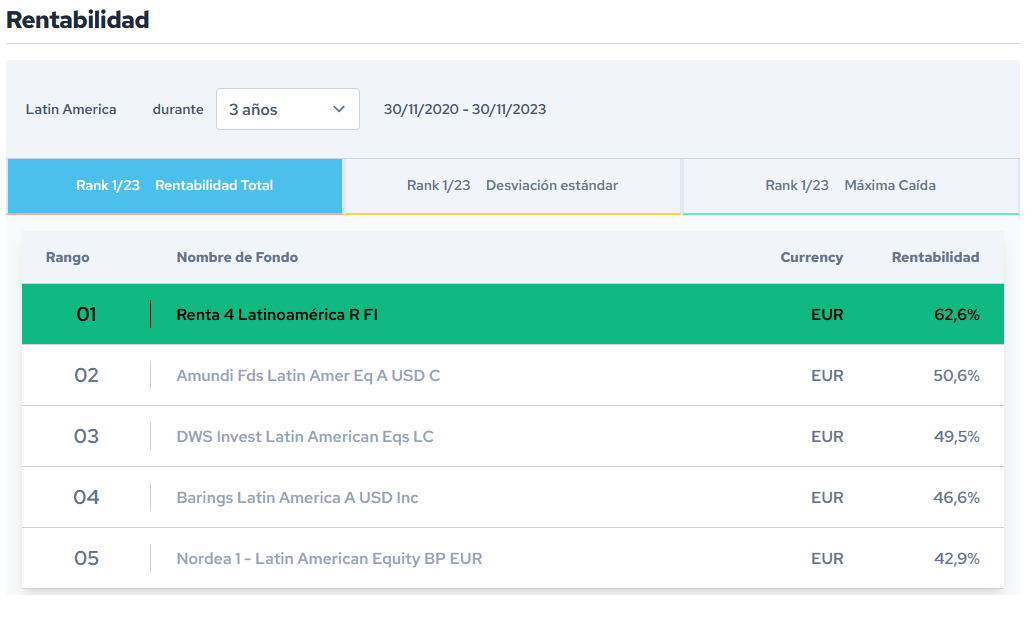Click the chevron arrow in period selector
Image resolution: width=1036 pixels, height=622 pixels.
pos(339,109)
